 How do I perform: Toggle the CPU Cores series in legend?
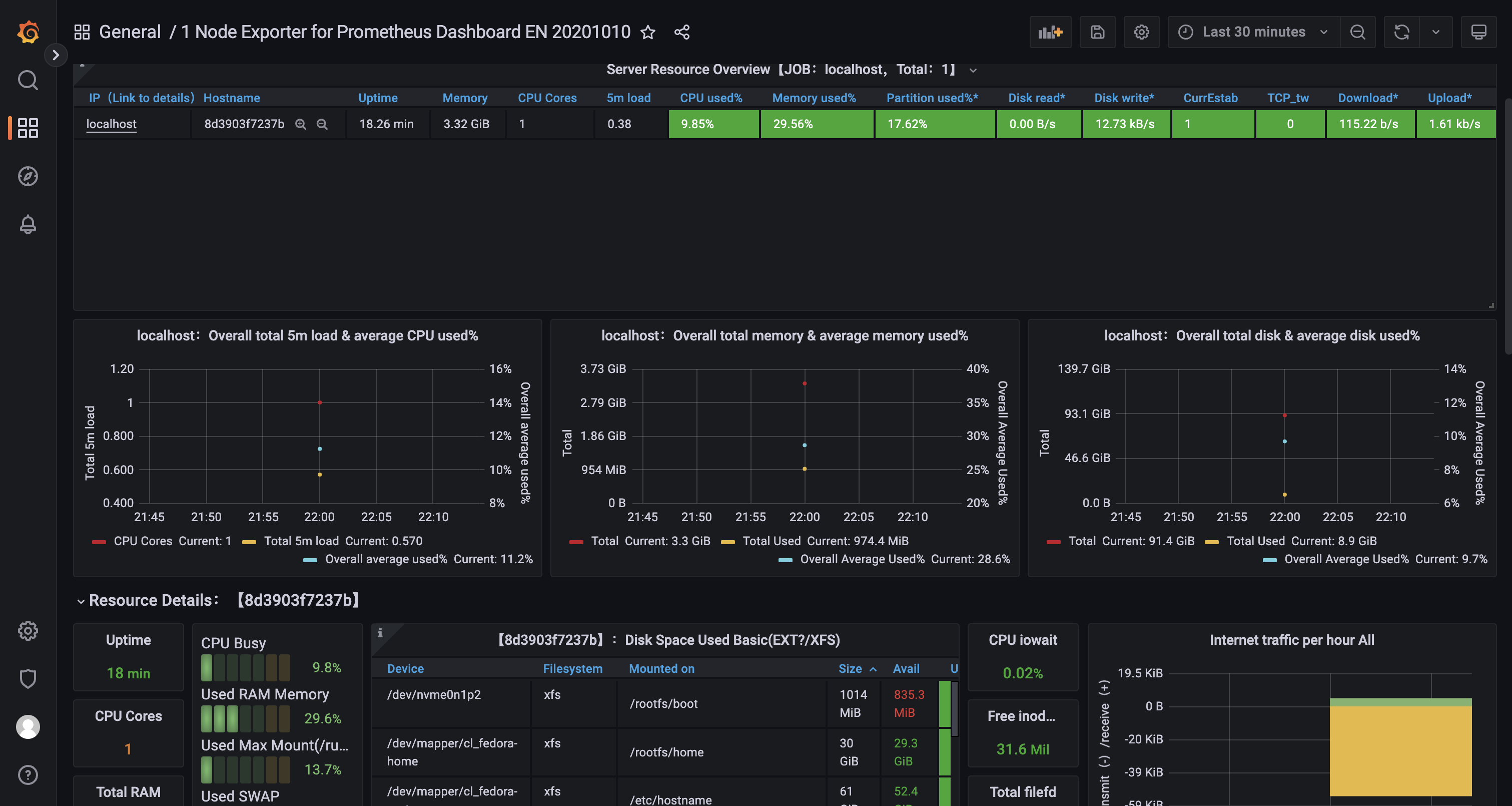143,541
